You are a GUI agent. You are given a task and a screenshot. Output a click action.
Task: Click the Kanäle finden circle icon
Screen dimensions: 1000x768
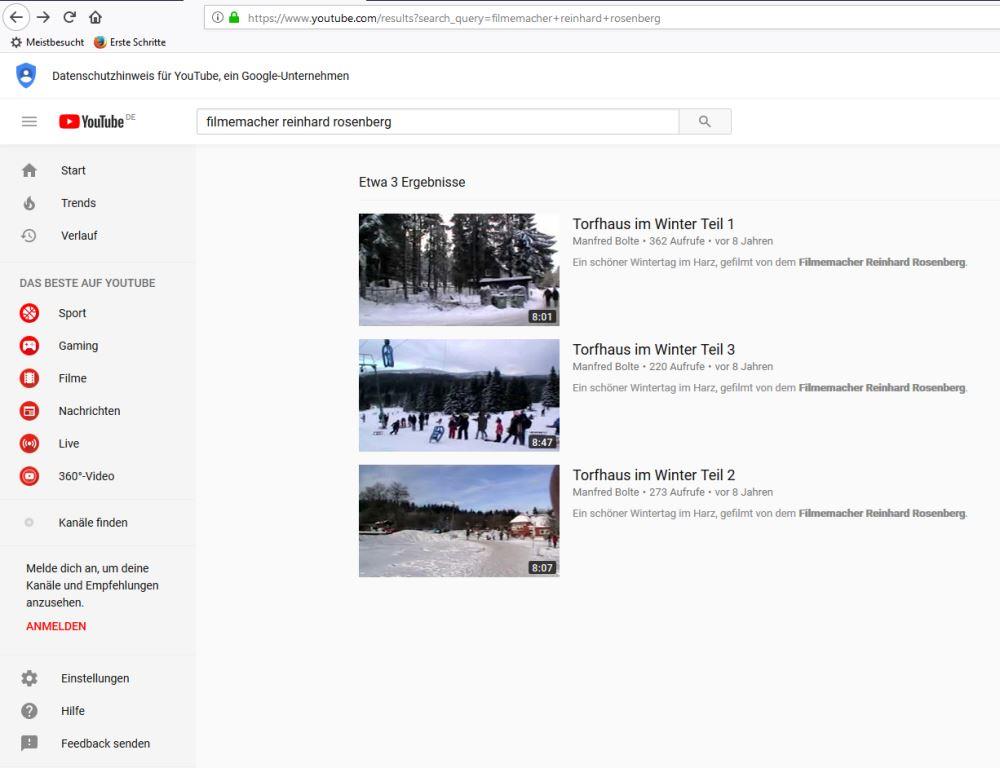pyautogui.click(x=29, y=522)
